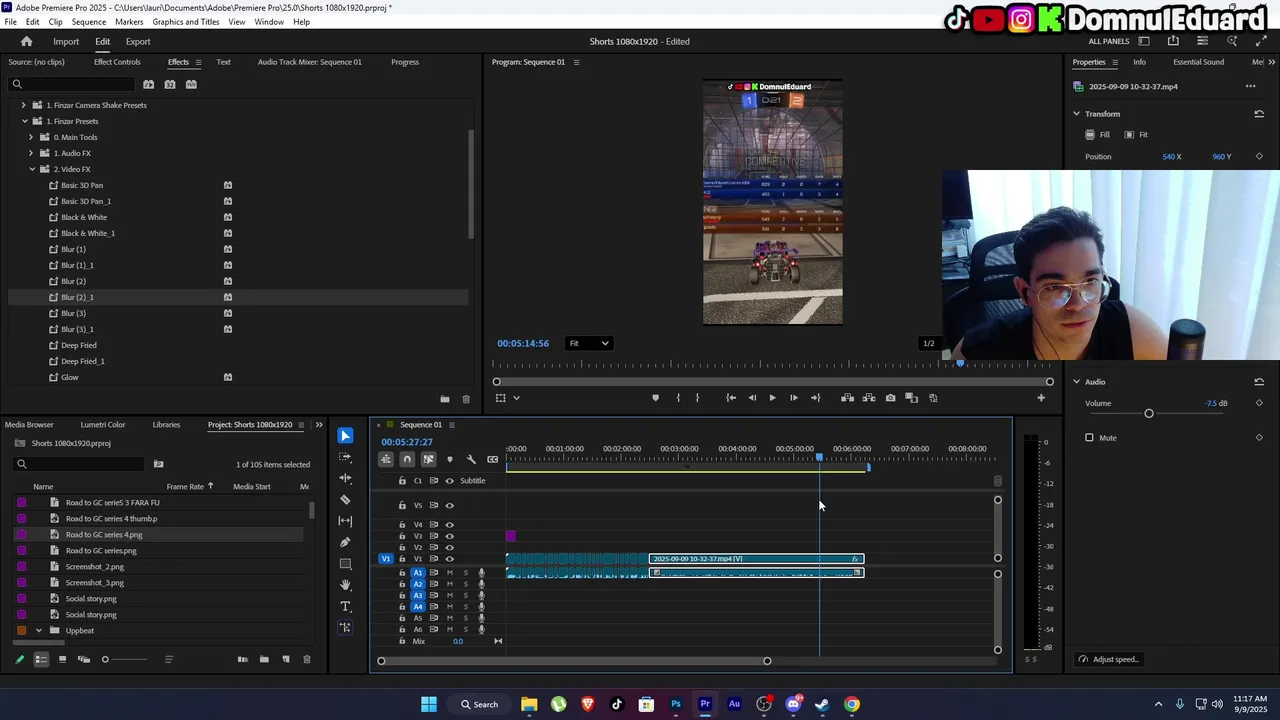Enable voice-over record on A3
Viewport: 1280px width, 720px height.
[x=481, y=596]
